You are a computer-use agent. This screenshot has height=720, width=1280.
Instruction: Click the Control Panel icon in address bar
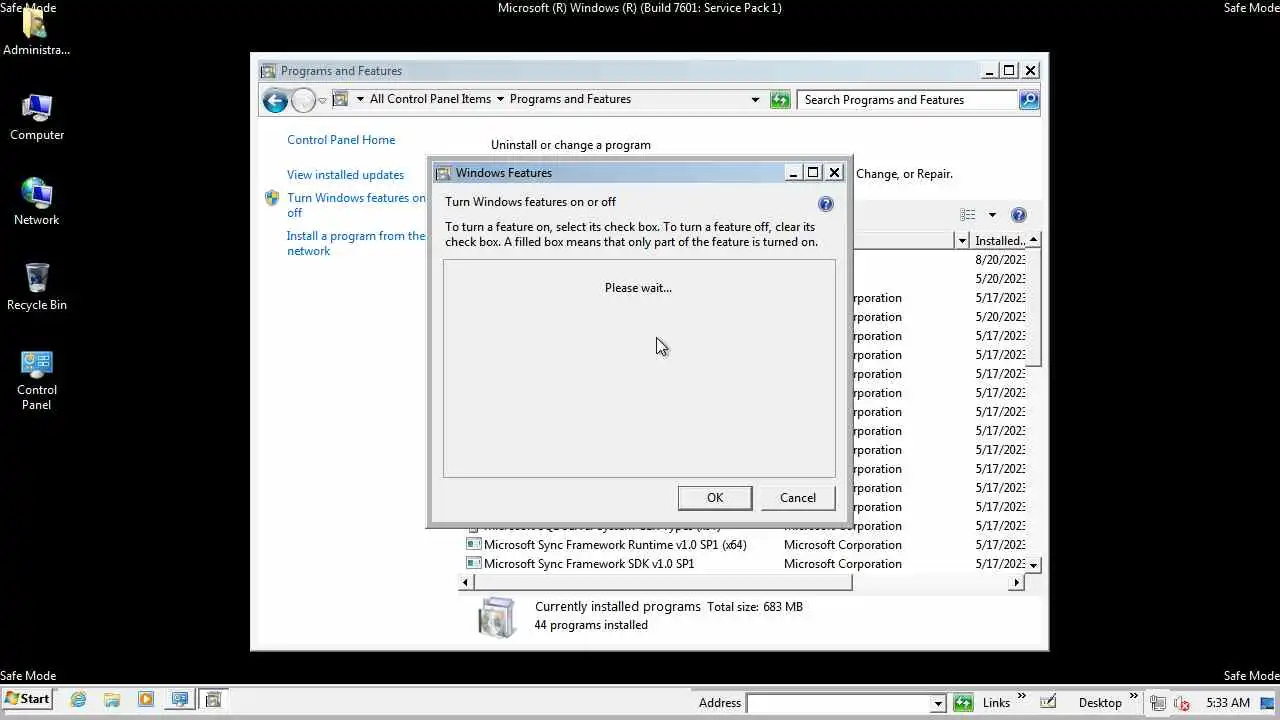(x=340, y=99)
